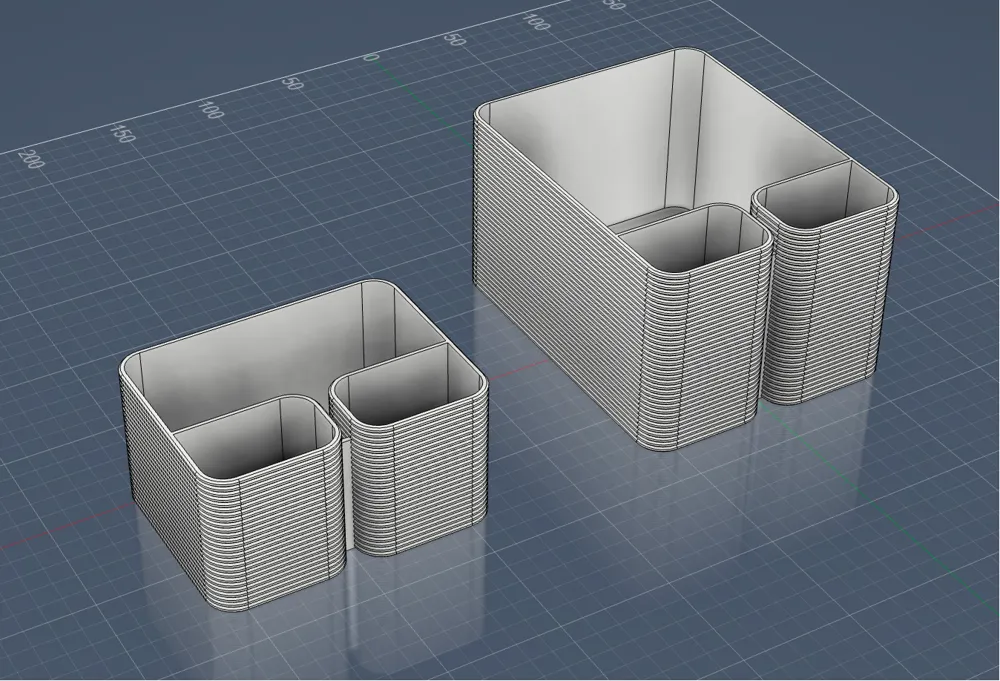This screenshot has width=1000, height=681.
Task: Click the 0 origin axis label
Action: coord(371,57)
